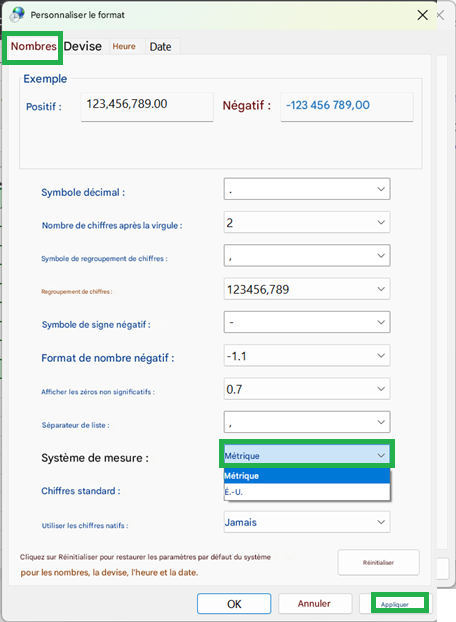The width and height of the screenshot is (456, 622).
Task: Expand the Symbole de signe négatif dropdown
Action: point(307,322)
